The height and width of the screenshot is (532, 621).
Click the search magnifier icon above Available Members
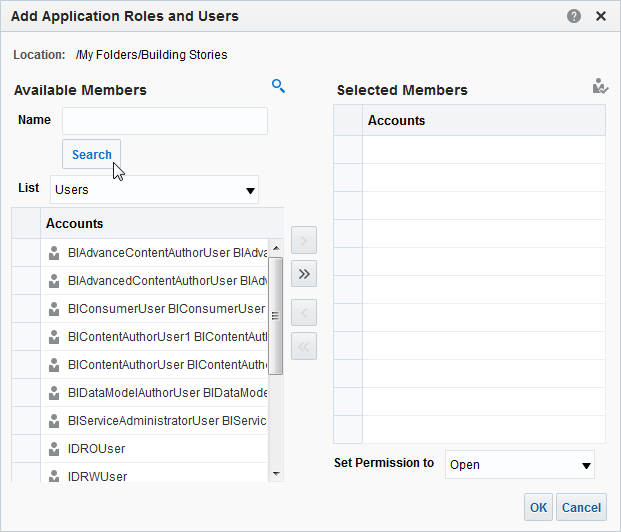point(278,86)
